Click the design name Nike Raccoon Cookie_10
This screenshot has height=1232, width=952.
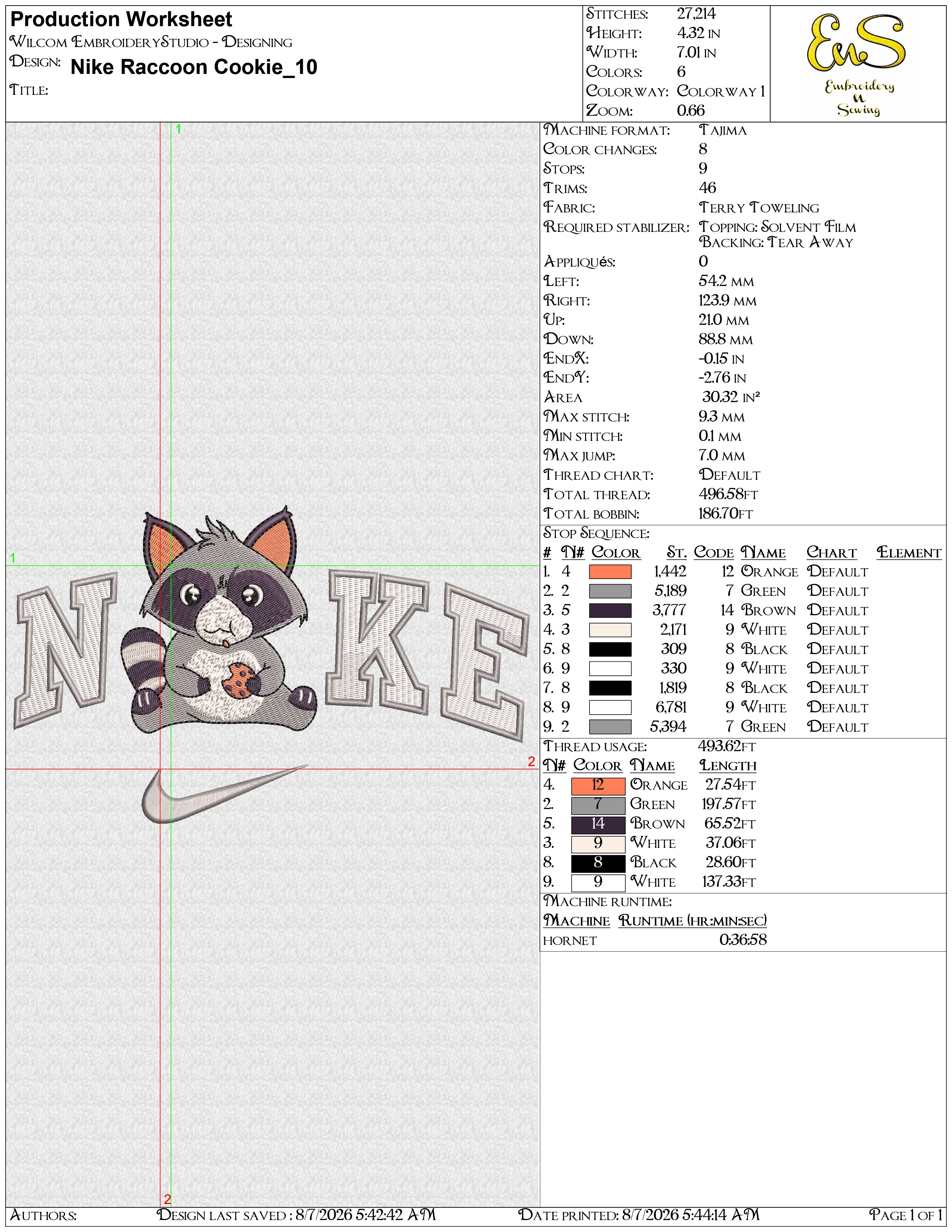(194, 67)
